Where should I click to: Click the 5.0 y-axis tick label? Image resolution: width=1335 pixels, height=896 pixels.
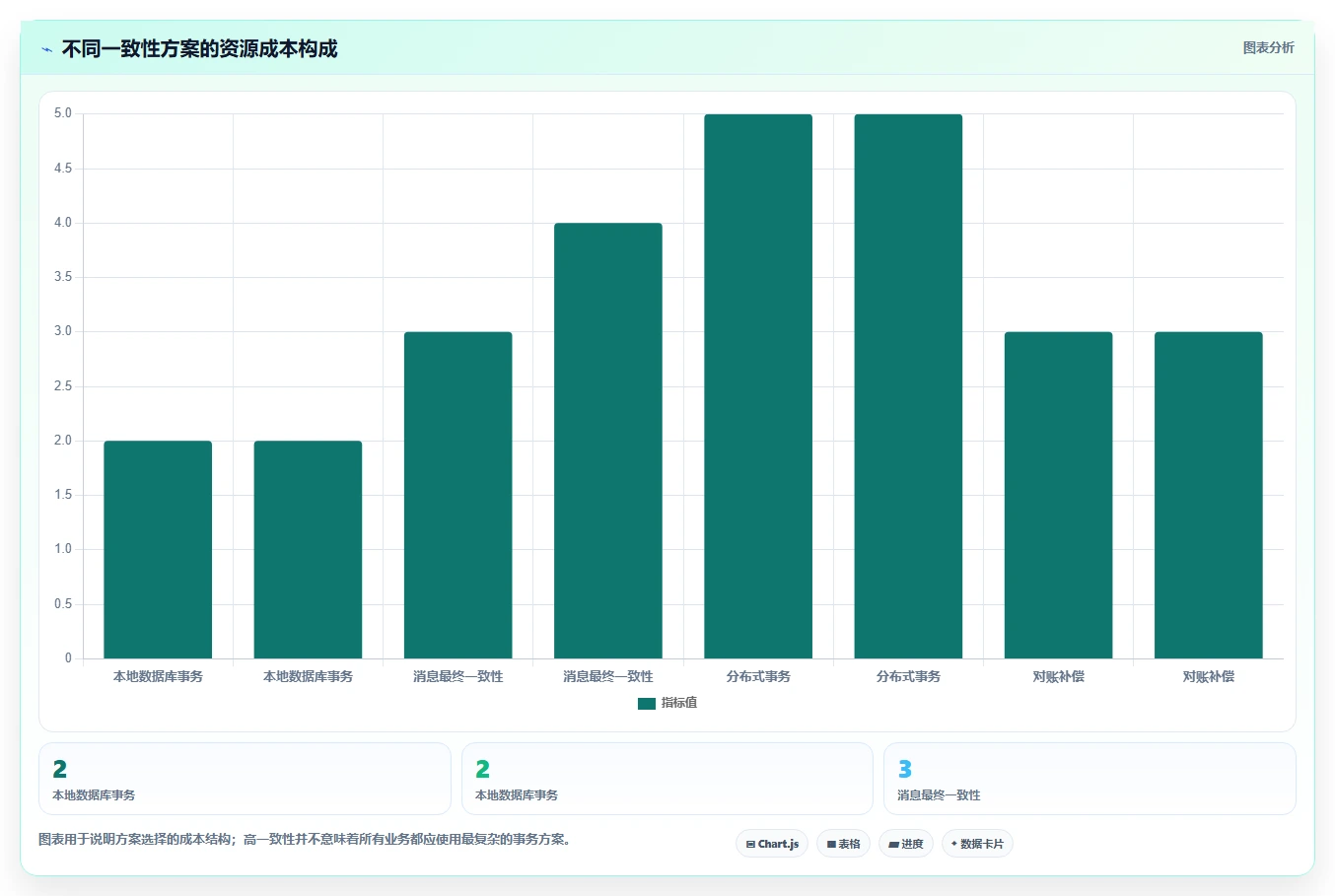click(x=63, y=113)
